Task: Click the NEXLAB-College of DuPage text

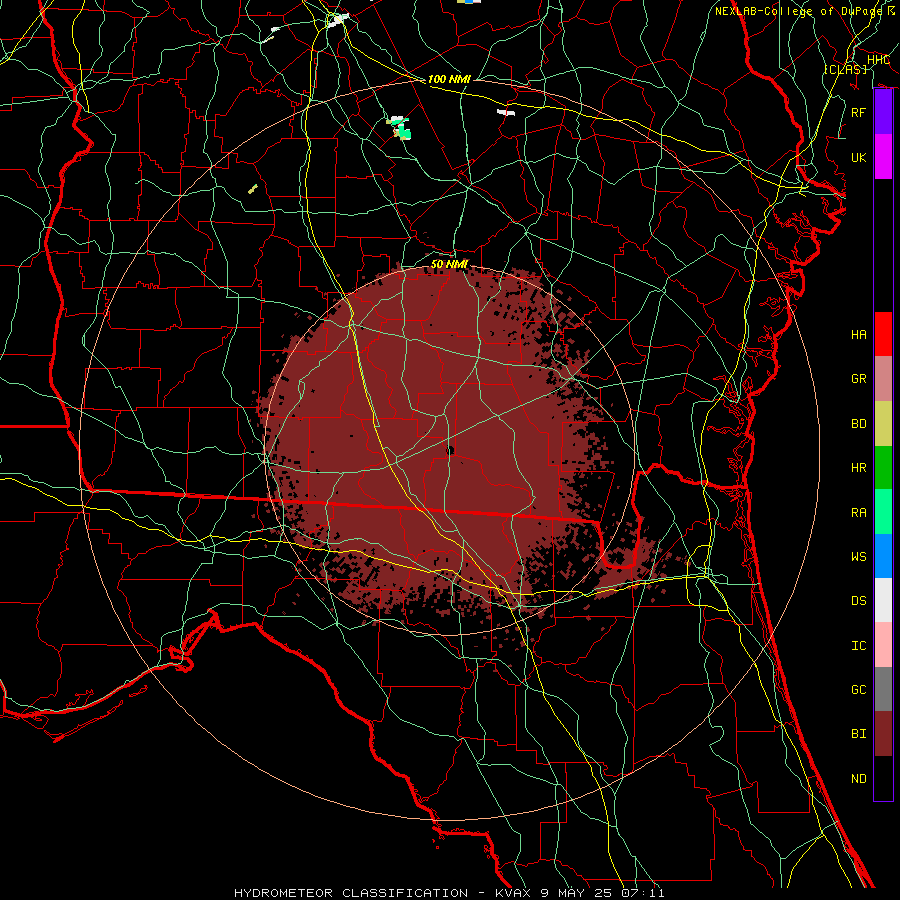Action: pyautogui.click(x=798, y=11)
